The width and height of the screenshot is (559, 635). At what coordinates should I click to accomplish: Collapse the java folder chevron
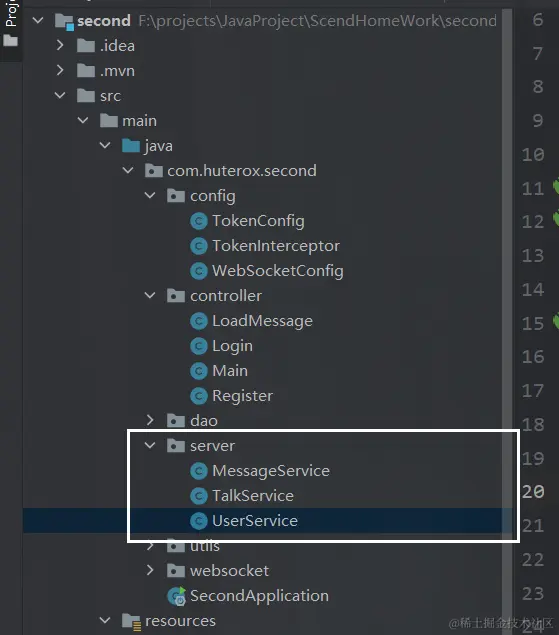click(x=105, y=145)
